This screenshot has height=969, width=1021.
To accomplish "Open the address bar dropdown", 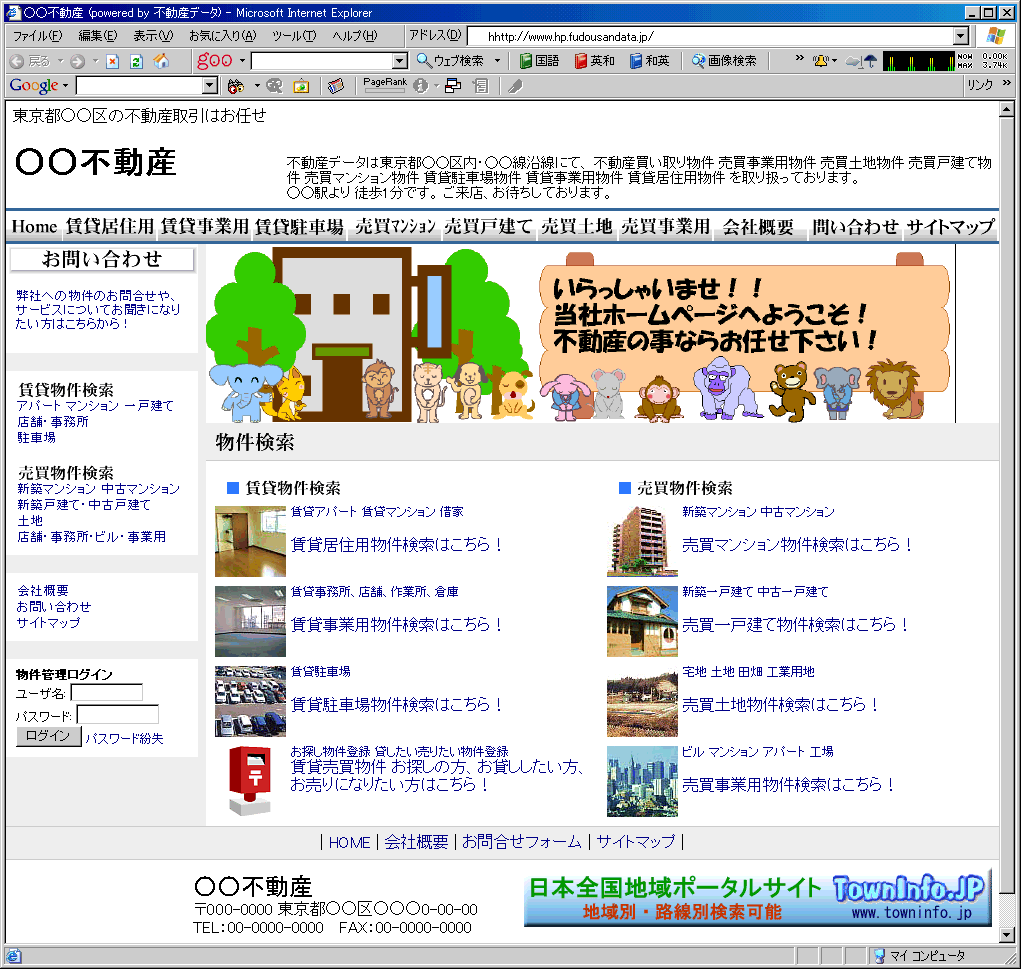I will [961, 36].
